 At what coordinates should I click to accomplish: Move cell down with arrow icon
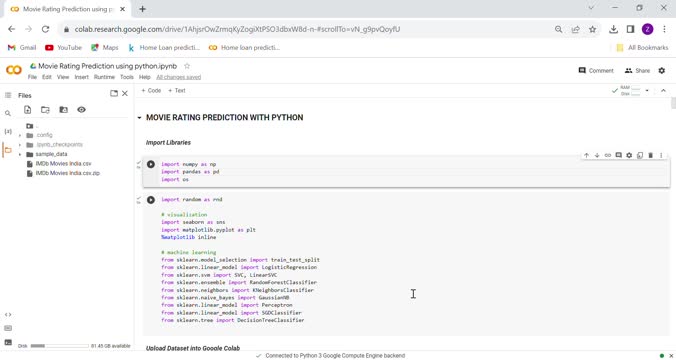(597, 155)
